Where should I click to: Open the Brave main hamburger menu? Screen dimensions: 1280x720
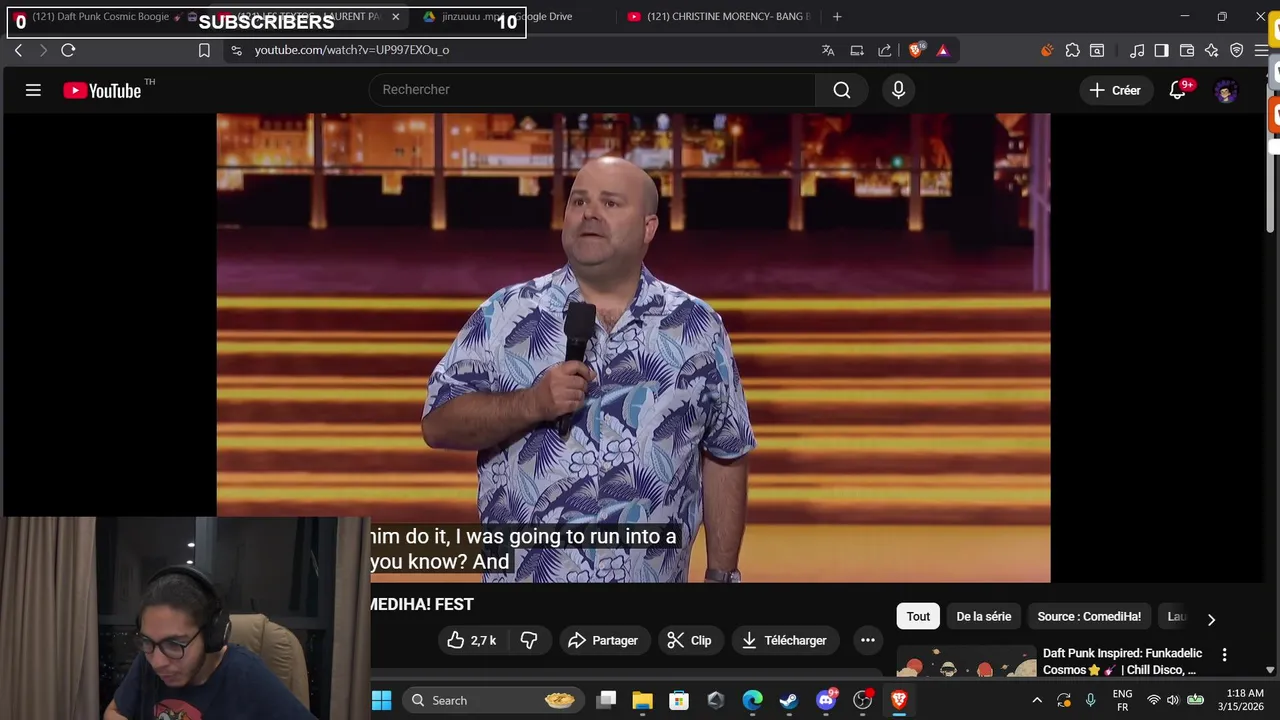tap(1261, 50)
